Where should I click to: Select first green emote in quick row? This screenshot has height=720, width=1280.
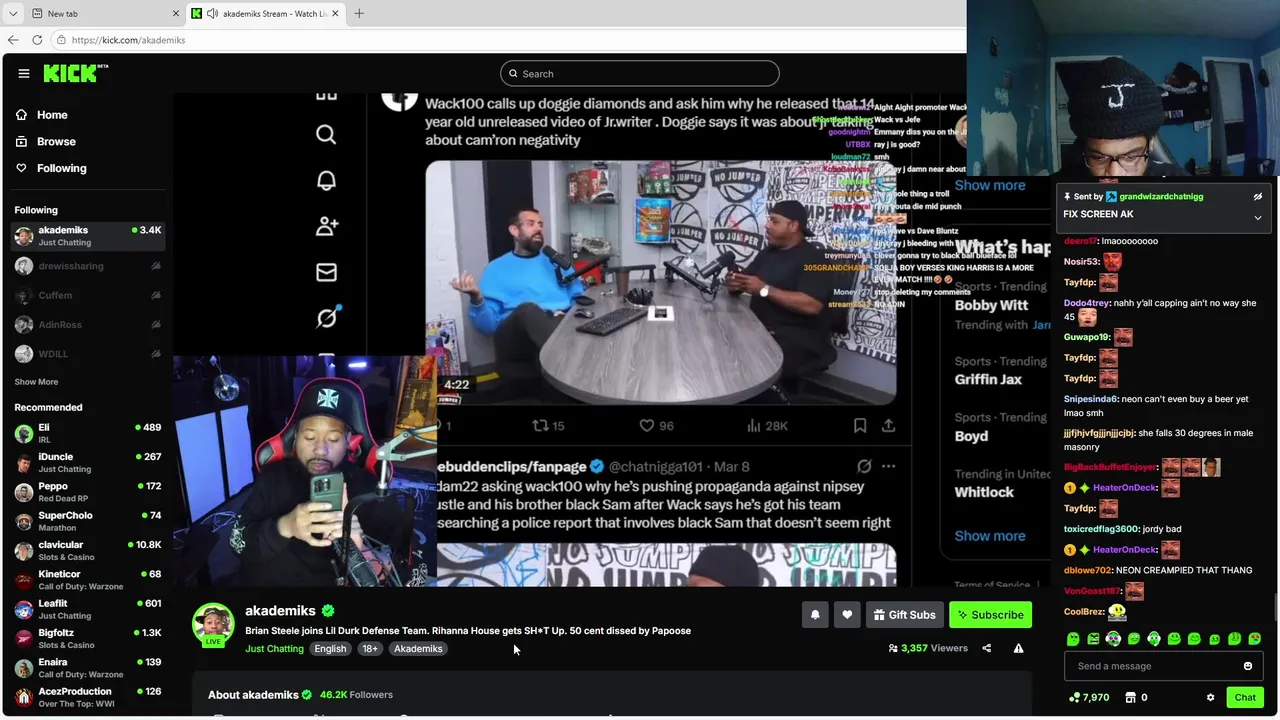coord(1073,639)
